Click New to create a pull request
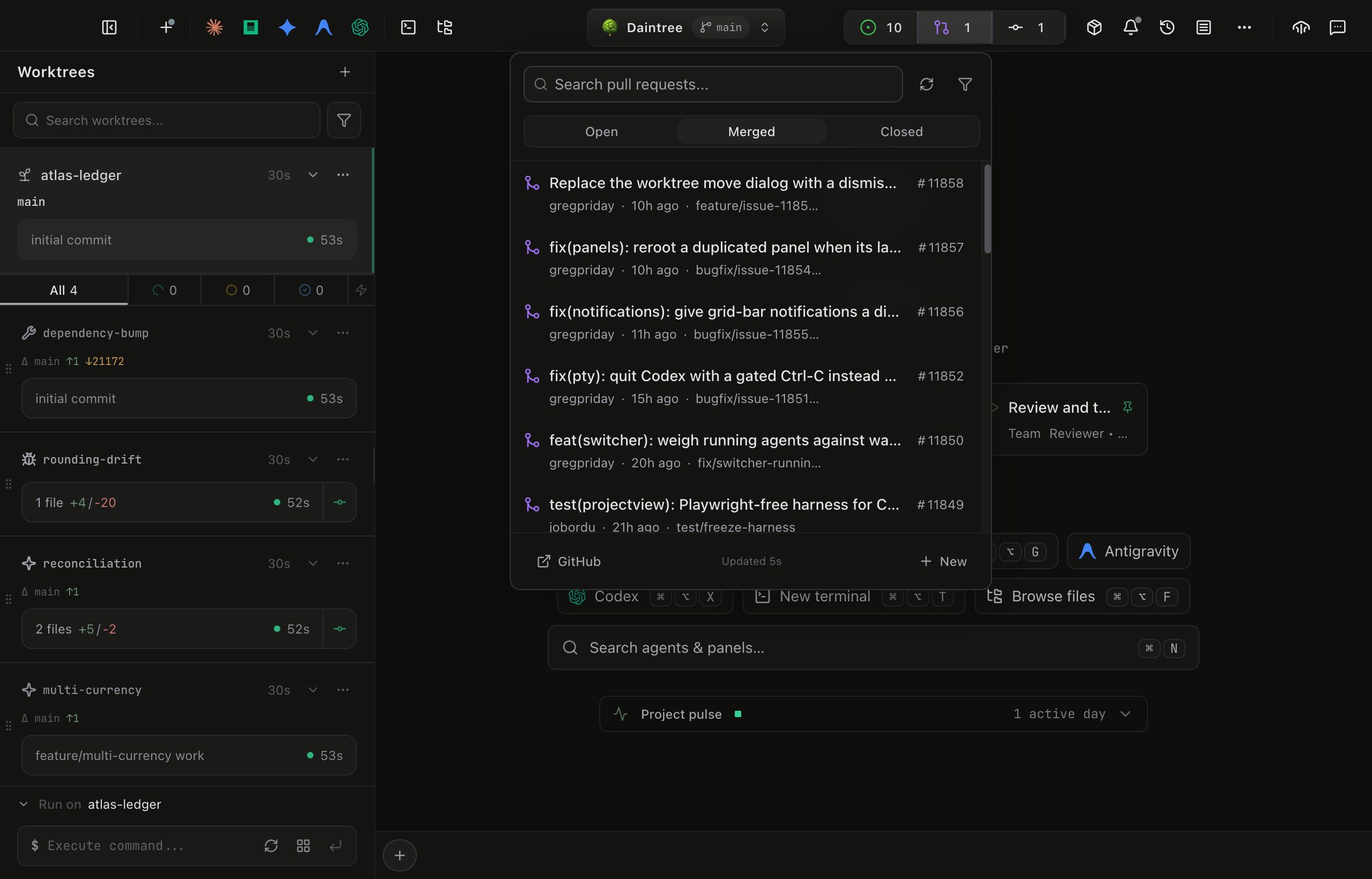 point(943,562)
